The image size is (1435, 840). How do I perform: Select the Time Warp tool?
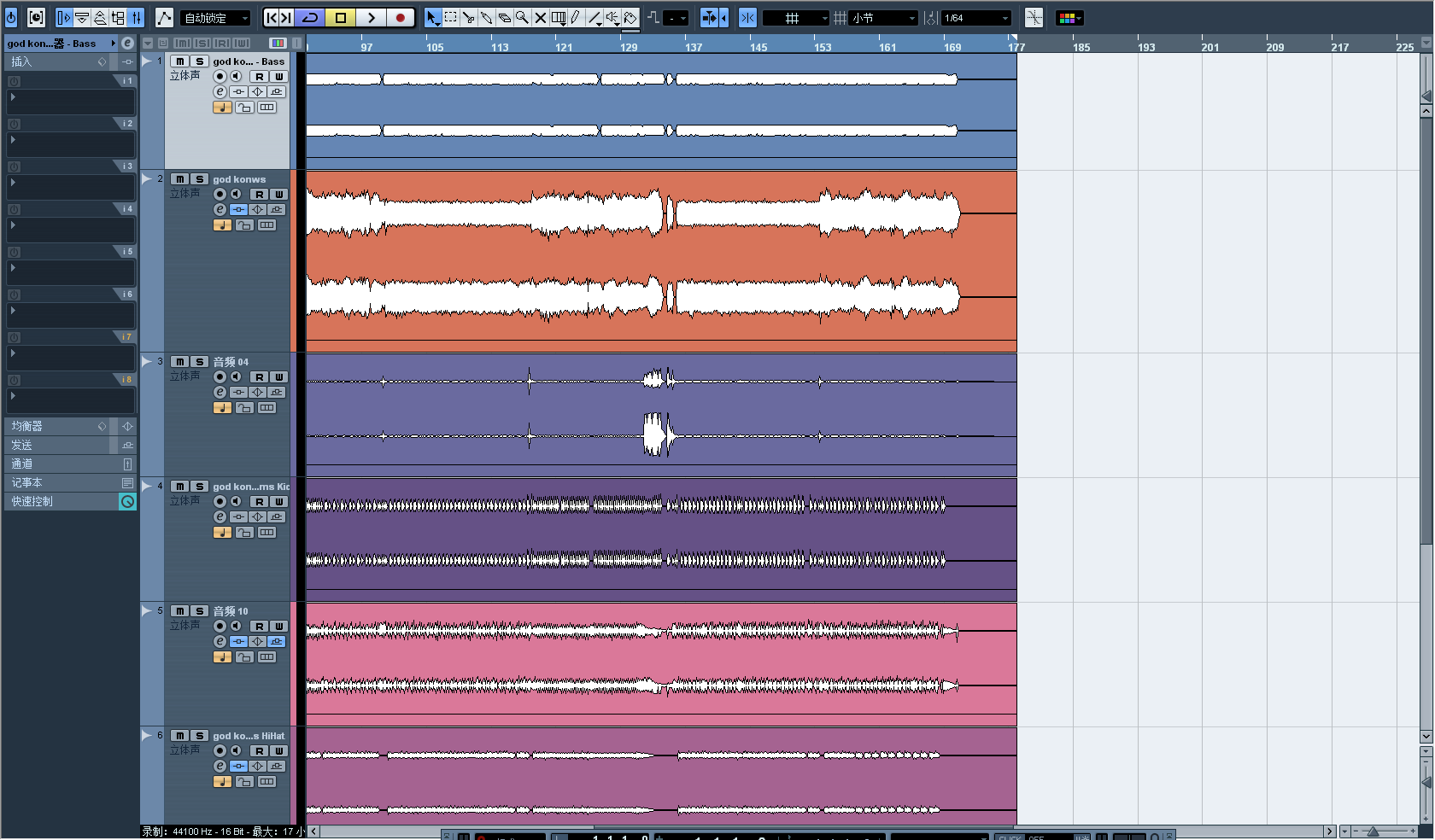pos(559,17)
